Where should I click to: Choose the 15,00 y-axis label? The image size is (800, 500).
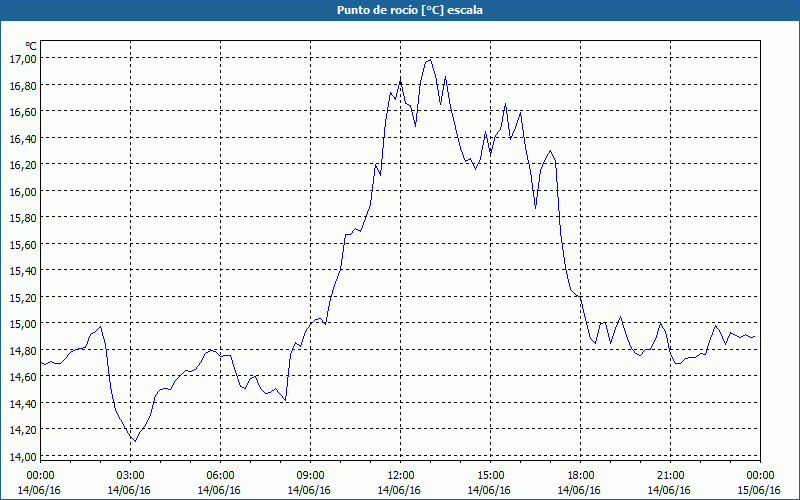pos(23,324)
